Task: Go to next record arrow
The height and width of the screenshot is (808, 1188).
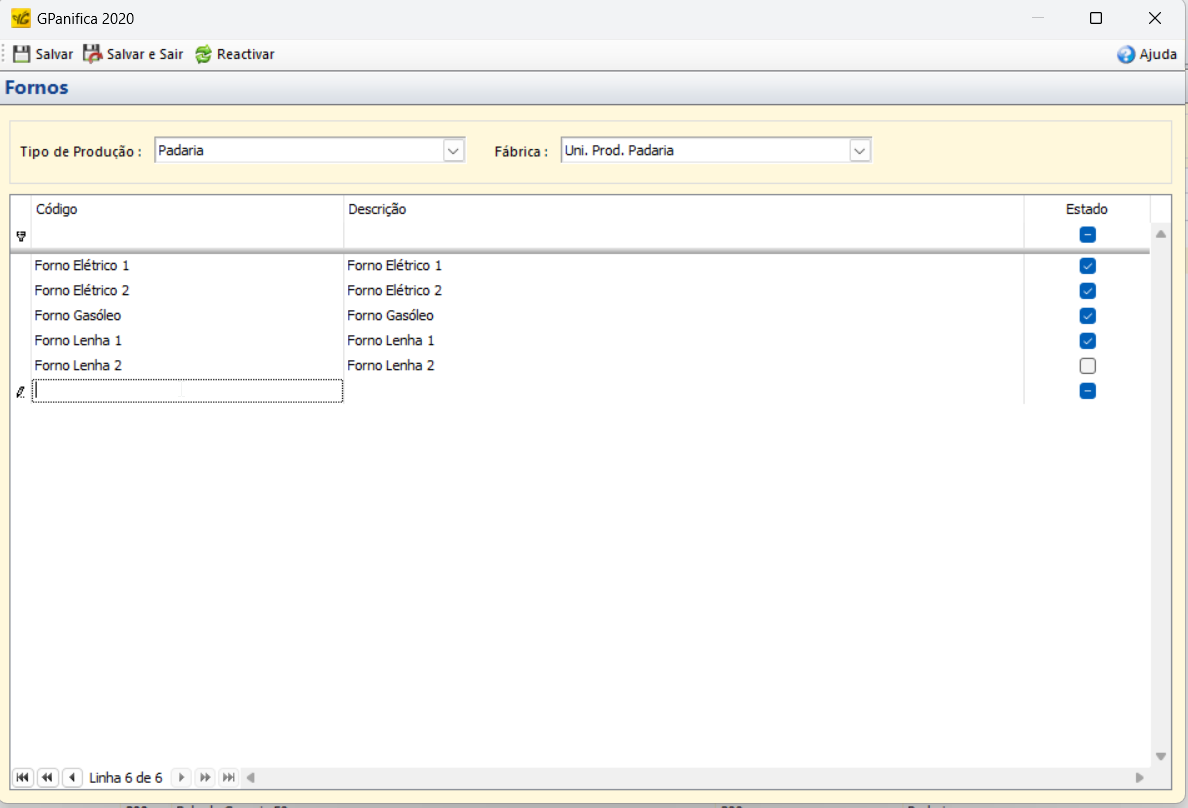Action: tap(181, 777)
